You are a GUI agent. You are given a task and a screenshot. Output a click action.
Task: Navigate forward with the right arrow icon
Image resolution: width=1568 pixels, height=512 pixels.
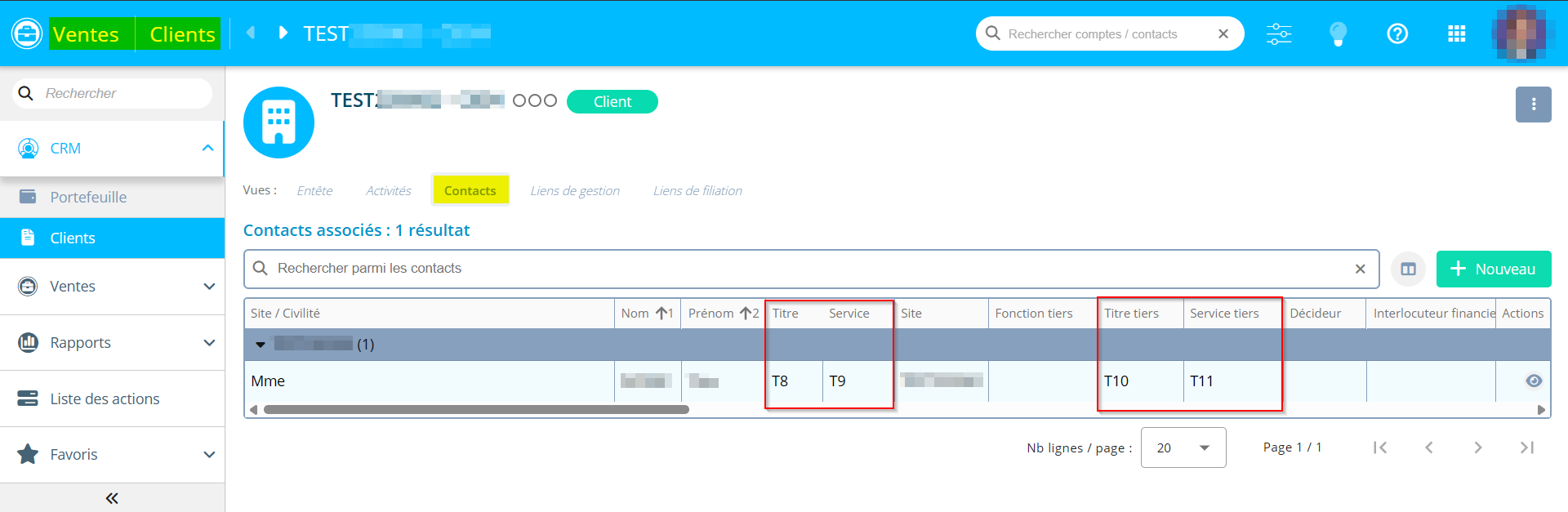pos(283,33)
